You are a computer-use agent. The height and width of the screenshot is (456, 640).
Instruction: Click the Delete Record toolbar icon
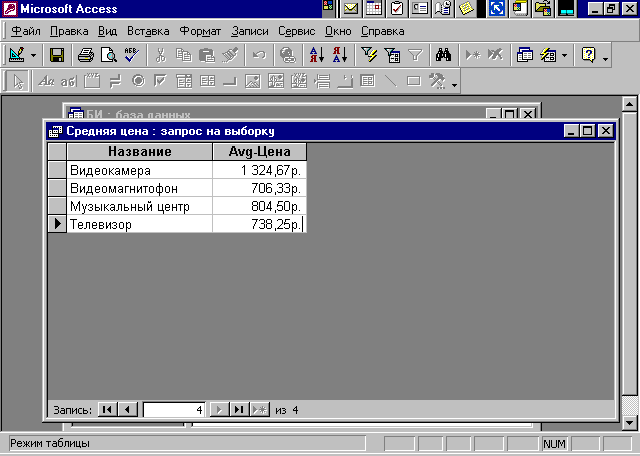(x=496, y=55)
